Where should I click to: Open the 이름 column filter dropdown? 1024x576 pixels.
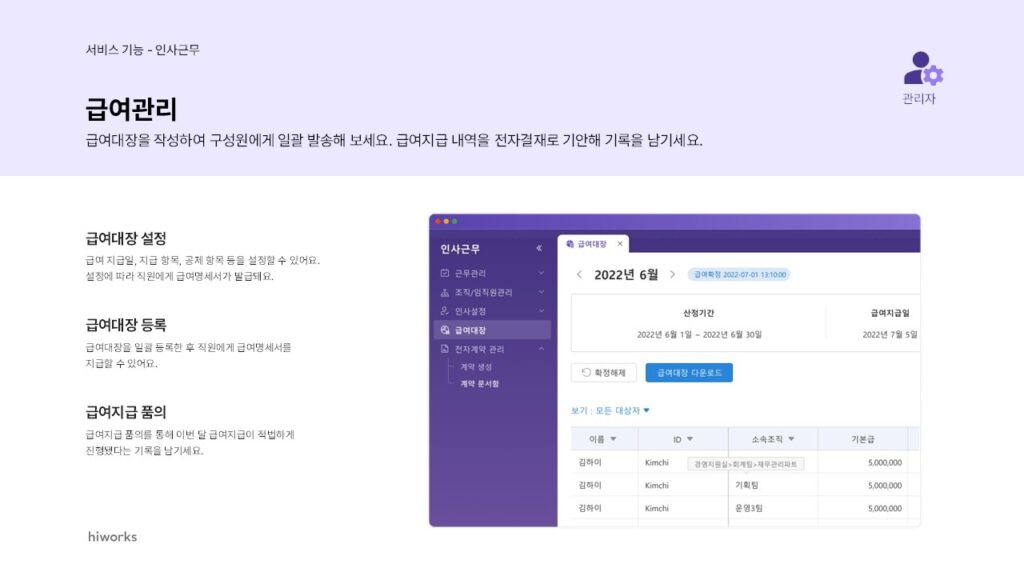pyautogui.click(x=613, y=439)
